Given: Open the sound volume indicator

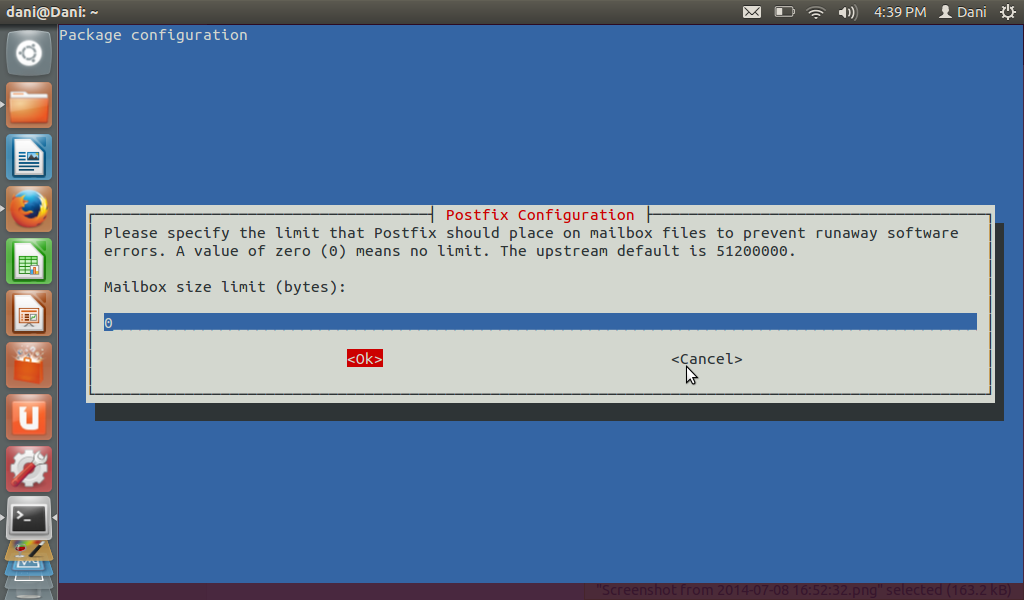Looking at the screenshot, I should pos(847,12).
